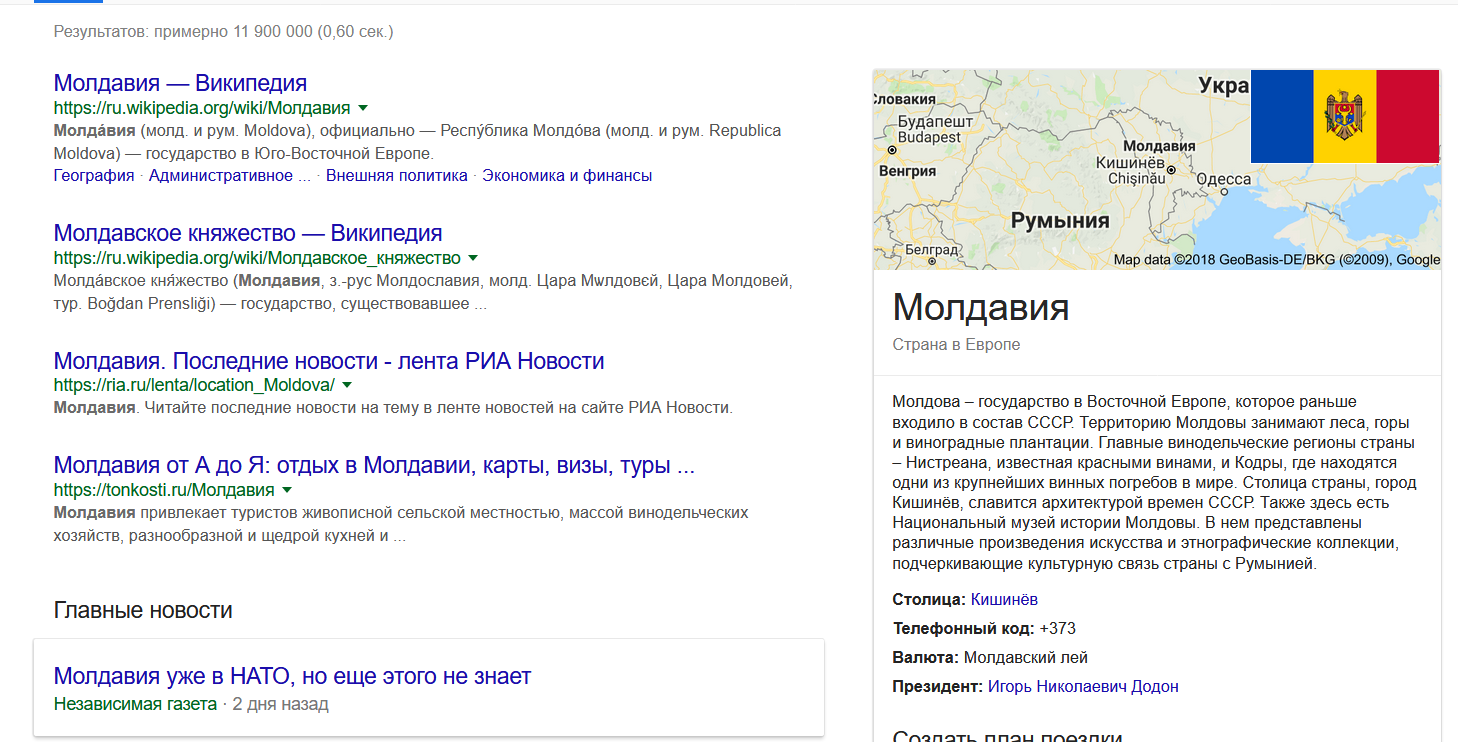The width and height of the screenshot is (1458, 742).
Task: Expand dropdown arrow beside Молдавское_княжество URL
Action: (473, 258)
